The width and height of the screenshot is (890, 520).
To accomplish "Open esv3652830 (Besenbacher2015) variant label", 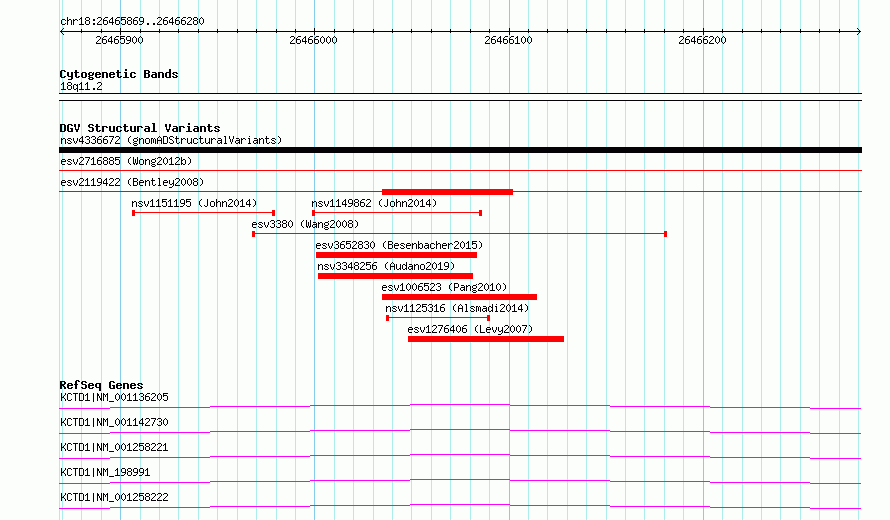I will point(399,245).
